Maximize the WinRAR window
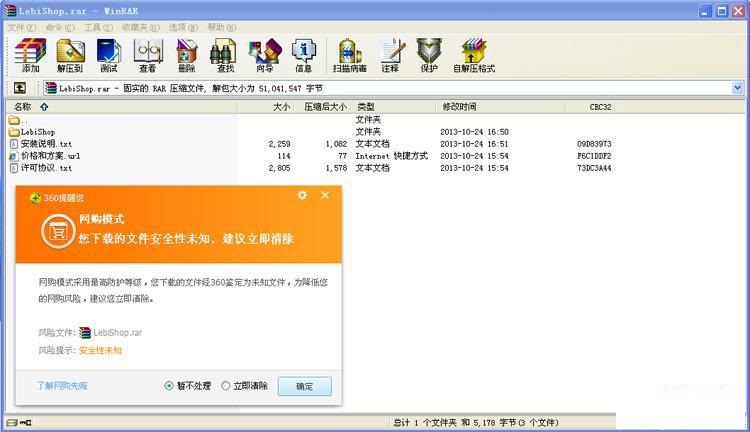The image size is (750, 432). click(722, 11)
